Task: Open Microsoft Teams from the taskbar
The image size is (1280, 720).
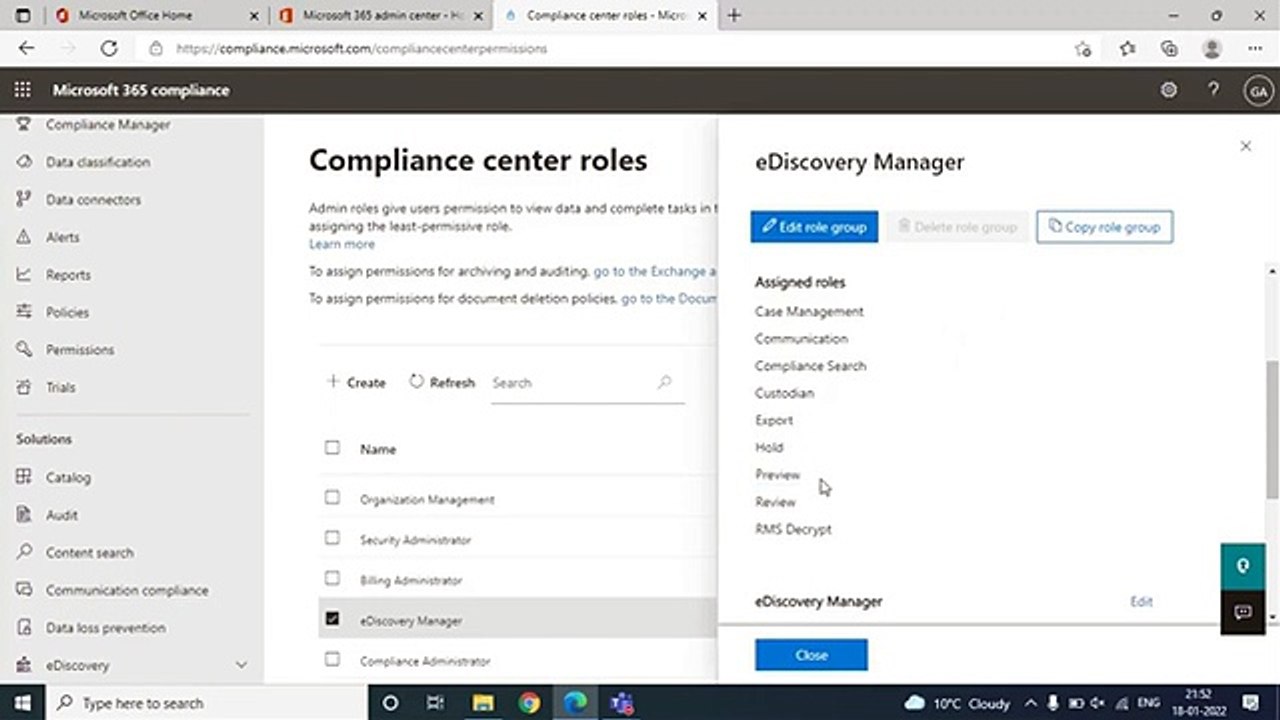Action: coord(622,703)
